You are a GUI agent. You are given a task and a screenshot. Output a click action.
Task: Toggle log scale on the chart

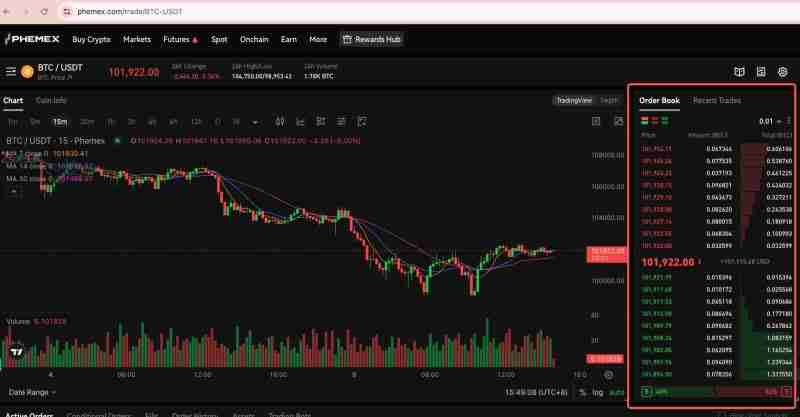[597, 392]
